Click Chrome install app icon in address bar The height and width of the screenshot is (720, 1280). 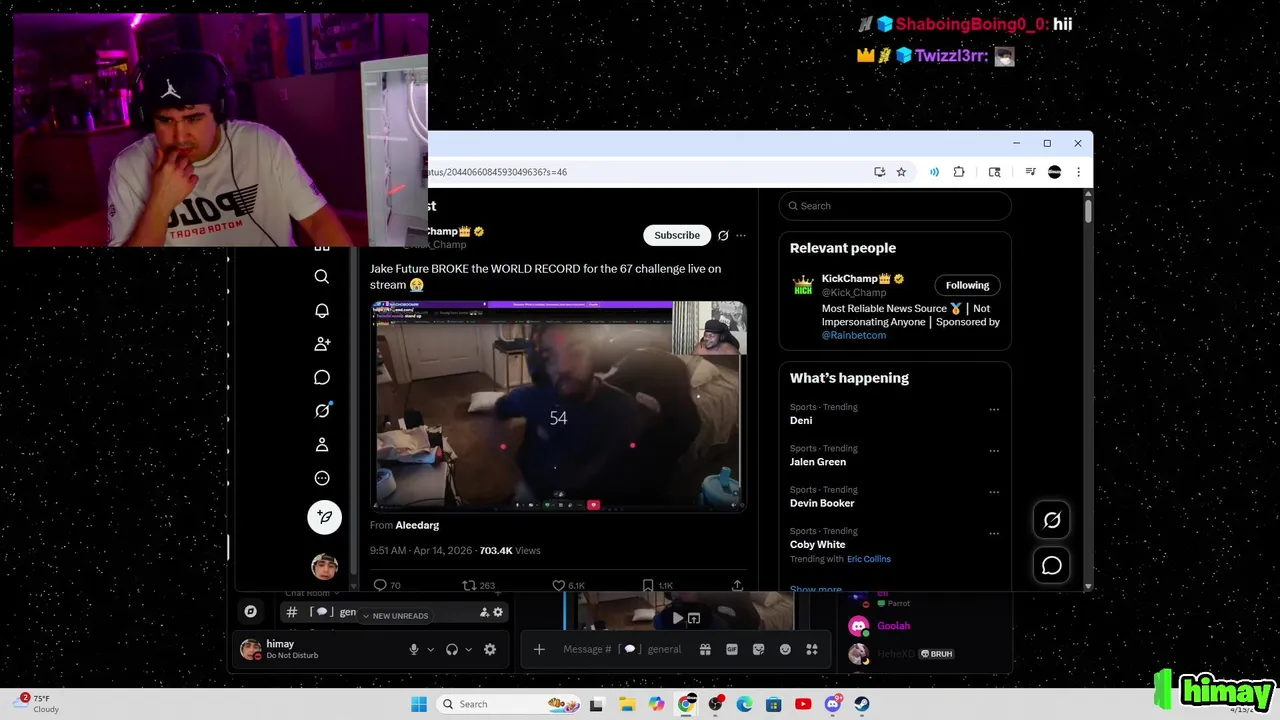[x=880, y=172]
